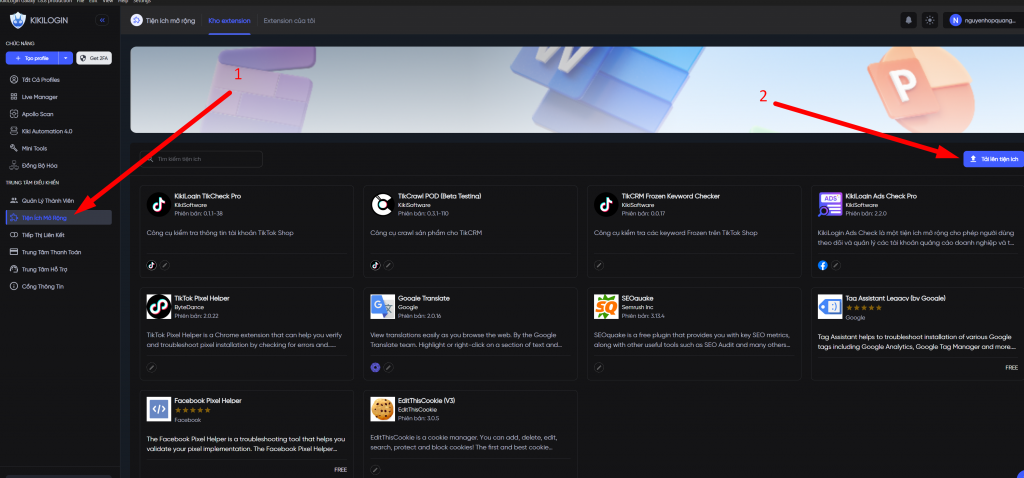
Task: Click the Get 2FA button
Action: [94, 58]
